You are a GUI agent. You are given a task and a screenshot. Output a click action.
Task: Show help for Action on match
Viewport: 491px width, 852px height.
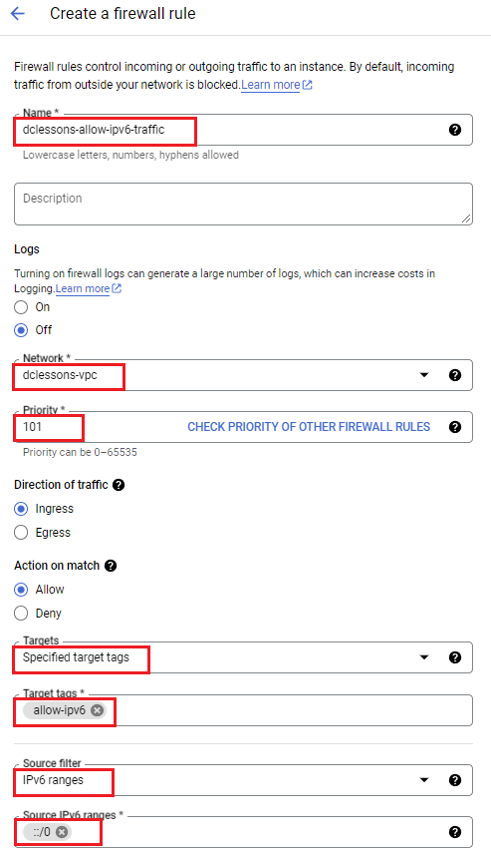point(110,566)
